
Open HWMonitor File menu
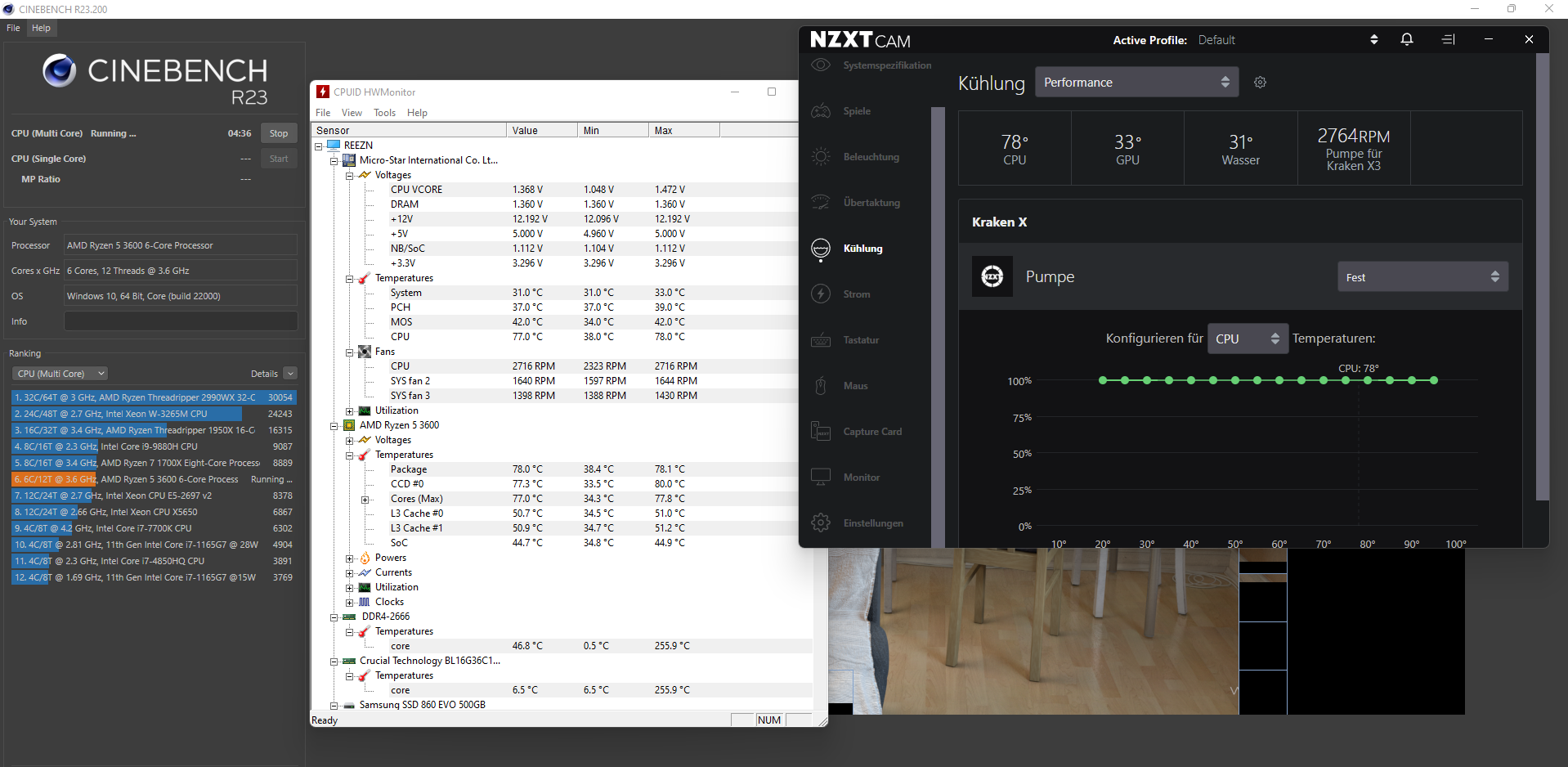click(x=323, y=113)
